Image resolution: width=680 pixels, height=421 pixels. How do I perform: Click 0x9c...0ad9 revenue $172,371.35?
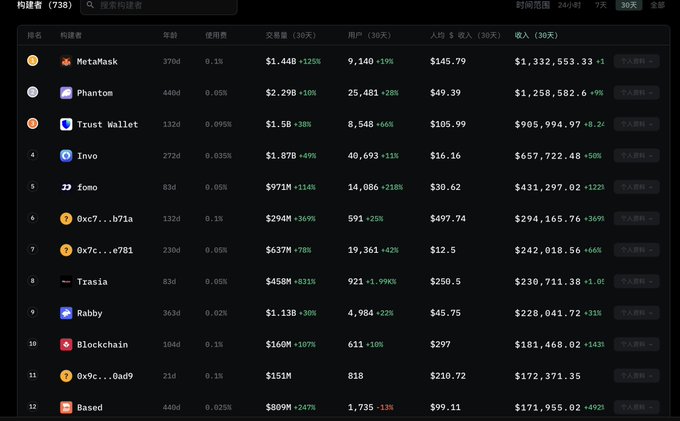tap(547, 376)
